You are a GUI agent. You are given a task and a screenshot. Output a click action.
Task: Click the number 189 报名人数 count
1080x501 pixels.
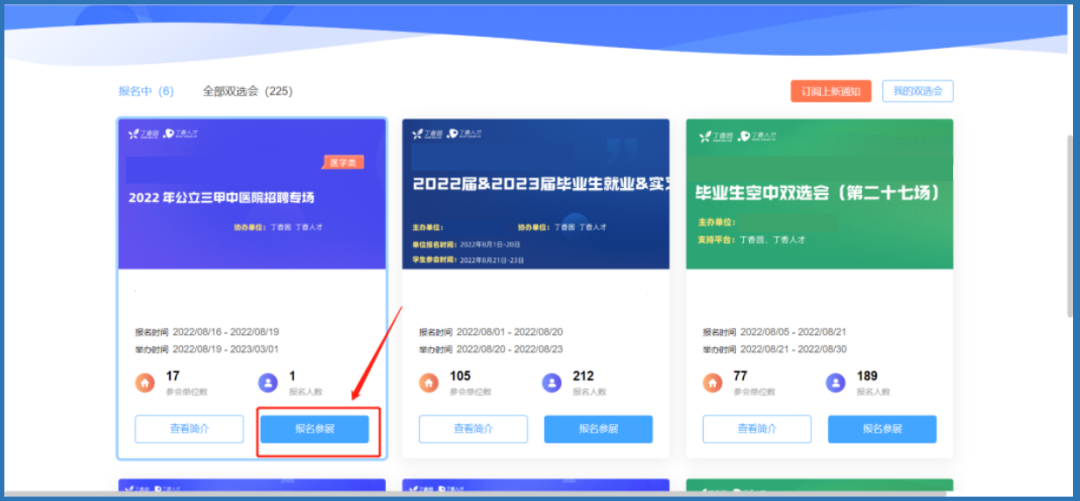tap(867, 376)
